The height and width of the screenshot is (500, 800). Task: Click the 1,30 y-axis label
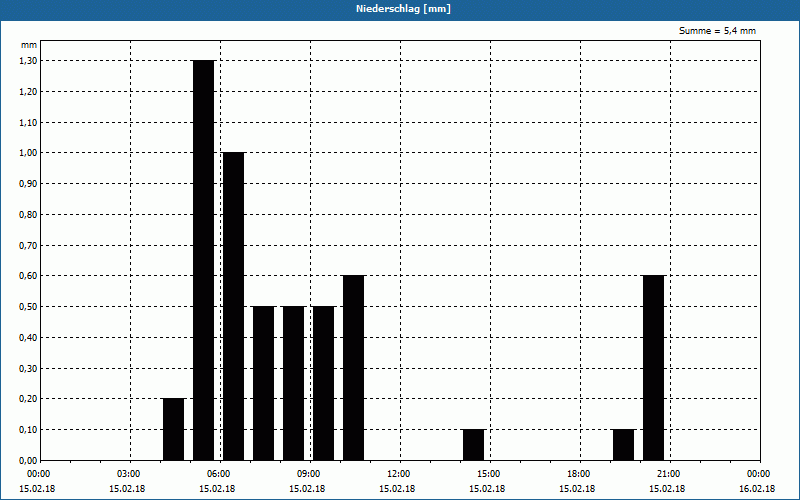[x=28, y=61]
